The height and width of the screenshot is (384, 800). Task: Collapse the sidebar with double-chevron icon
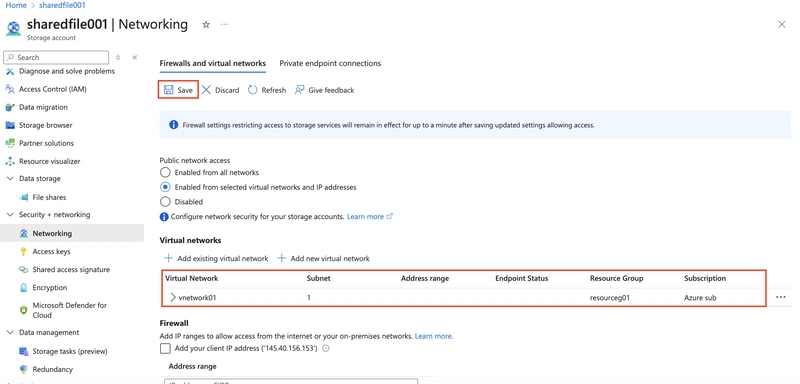click(x=135, y=58)
